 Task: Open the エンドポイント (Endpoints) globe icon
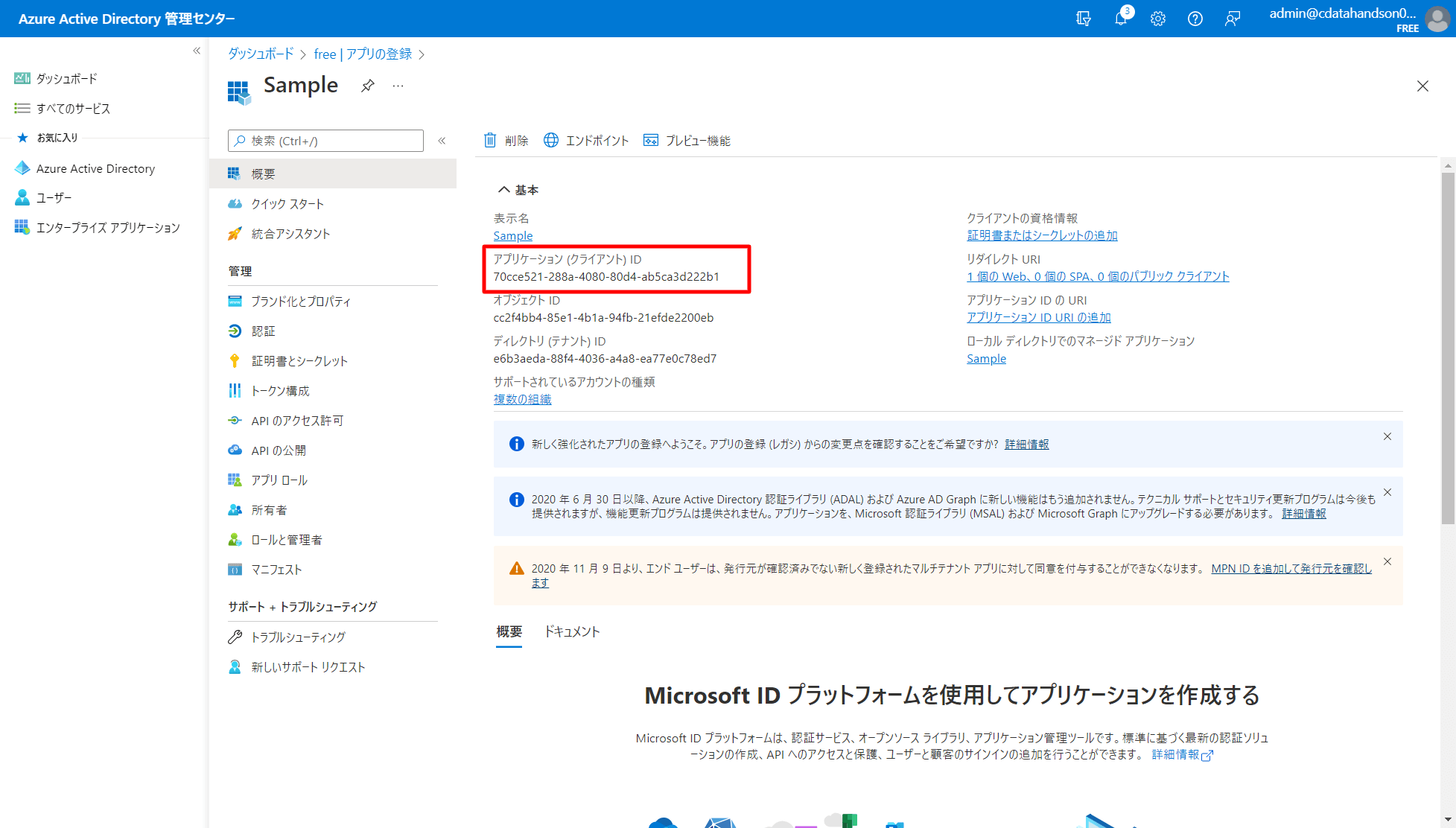pos(551,140)
